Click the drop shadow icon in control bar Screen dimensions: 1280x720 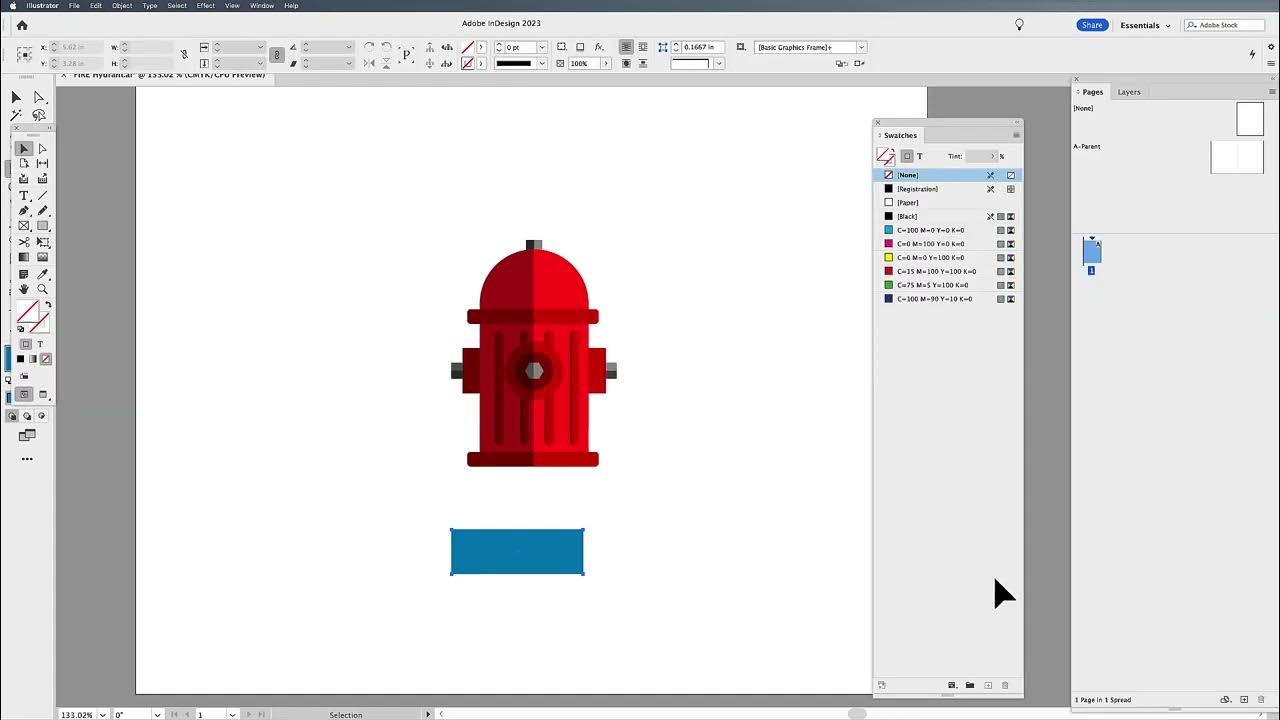(580, 47)
